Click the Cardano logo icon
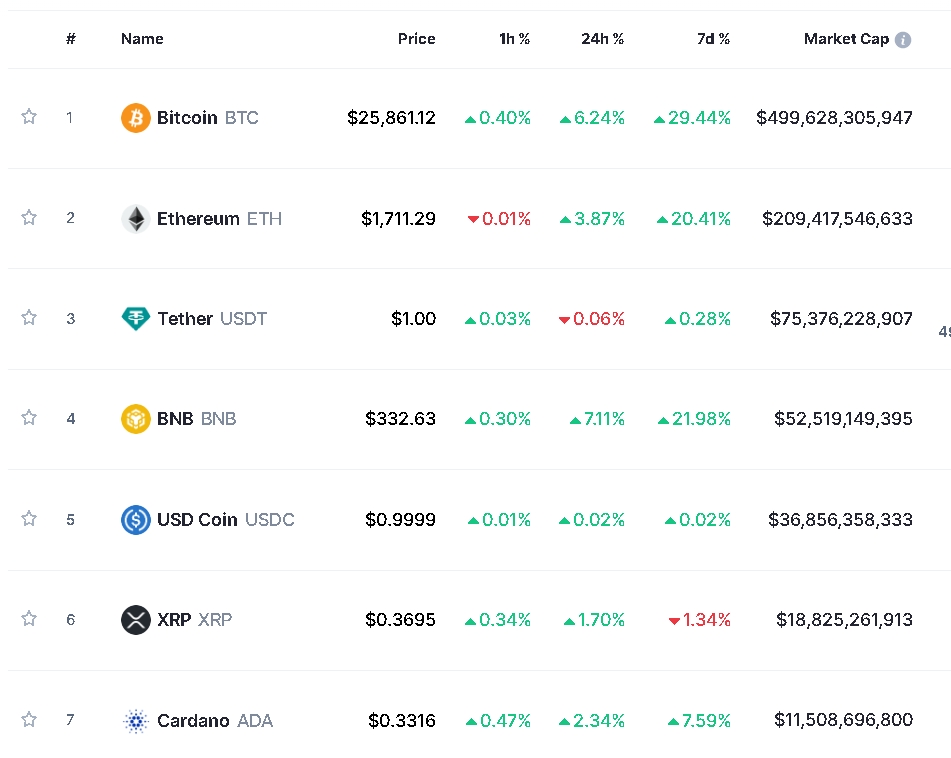The width and height of the screenshot is (951, 758). (135, 721)
